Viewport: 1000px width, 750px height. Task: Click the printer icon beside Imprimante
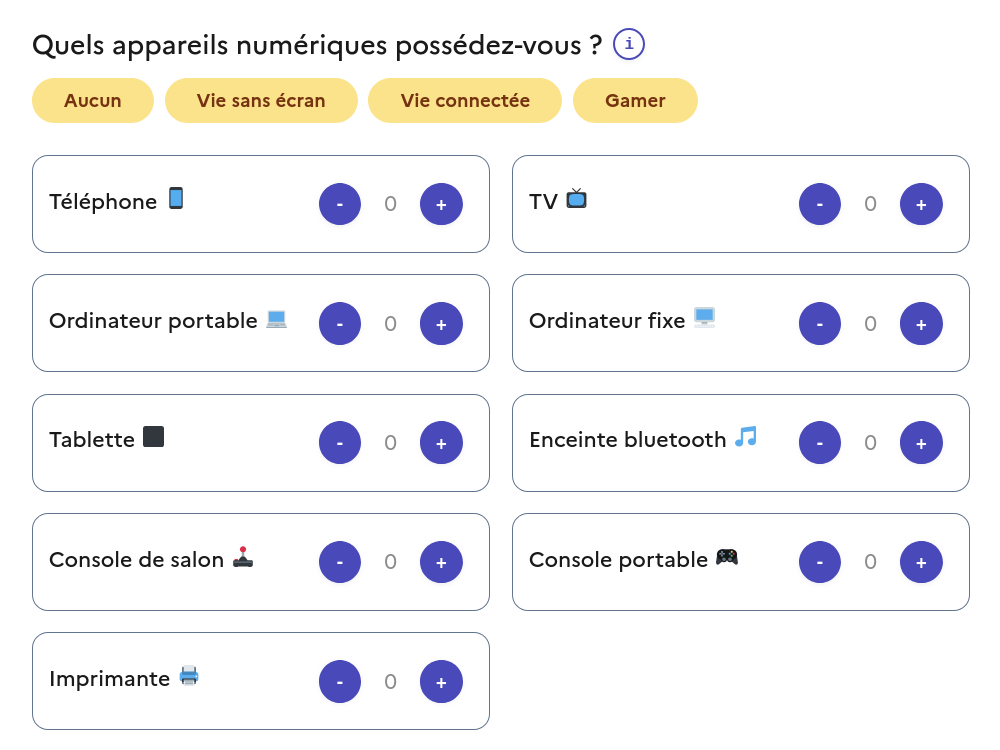[189, 675]
